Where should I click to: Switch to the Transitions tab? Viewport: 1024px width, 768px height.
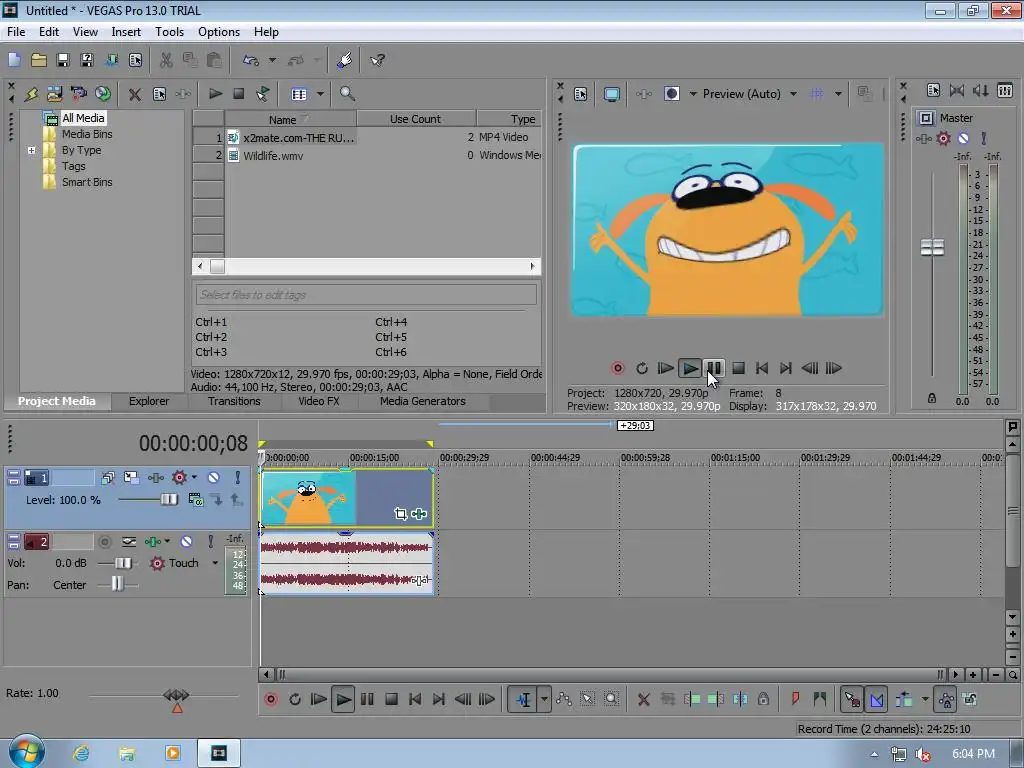coord(234,401)
